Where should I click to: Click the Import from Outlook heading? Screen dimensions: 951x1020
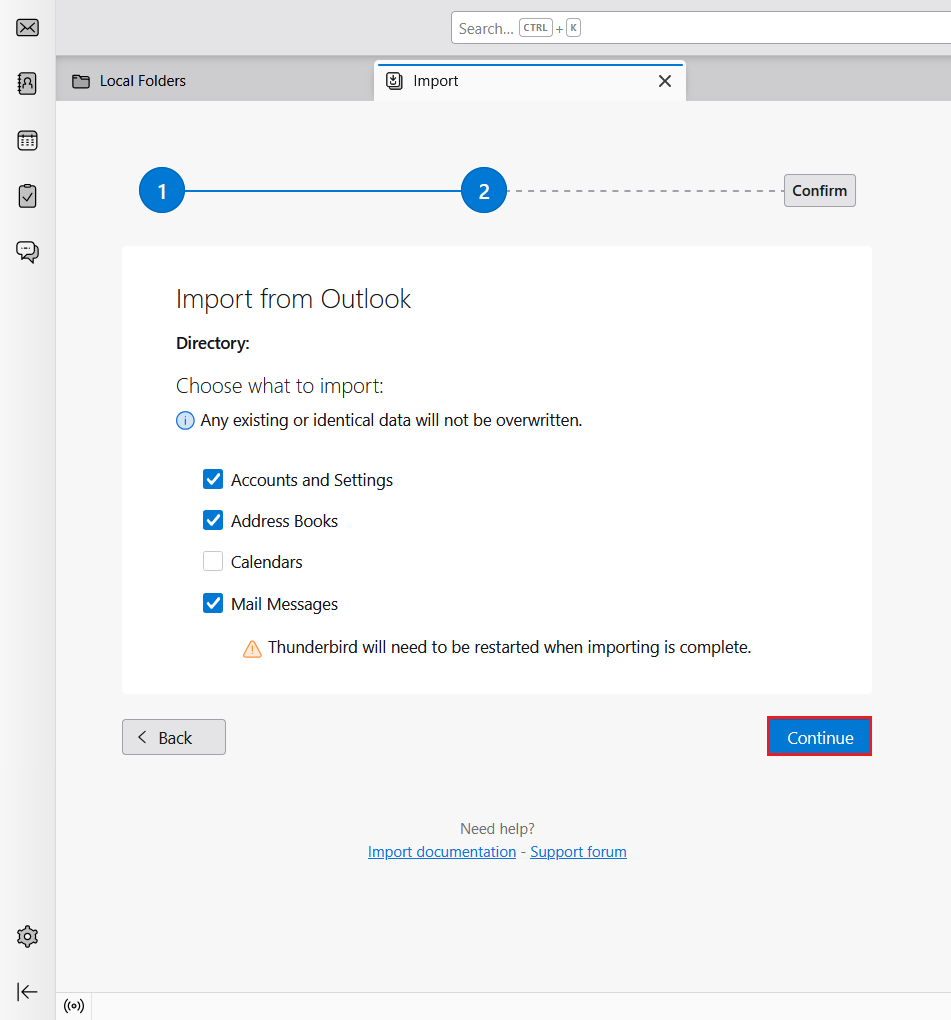293,299
